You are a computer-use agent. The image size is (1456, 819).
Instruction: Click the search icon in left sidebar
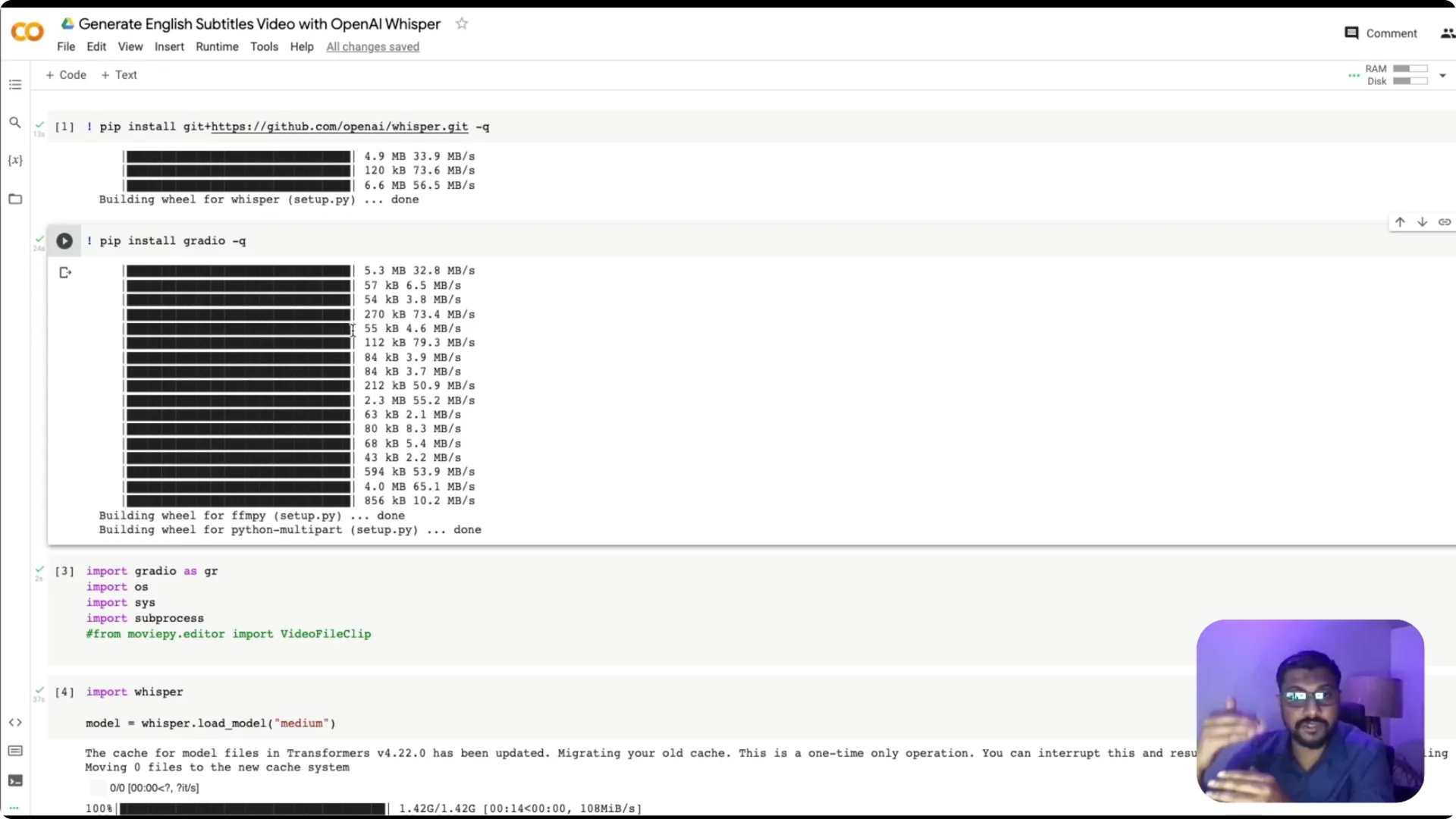pyautogui.click(x=15, y=122)
